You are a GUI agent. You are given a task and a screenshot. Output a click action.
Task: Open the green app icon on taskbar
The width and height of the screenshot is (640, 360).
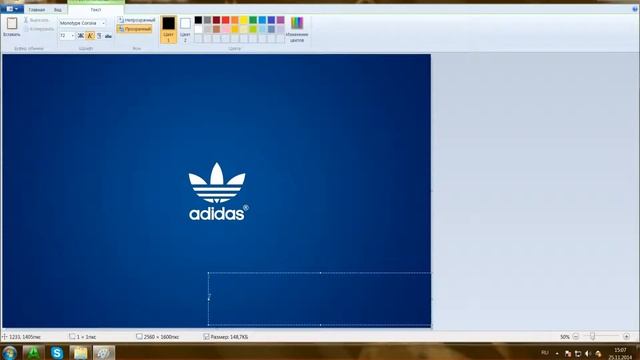[33, 353]
